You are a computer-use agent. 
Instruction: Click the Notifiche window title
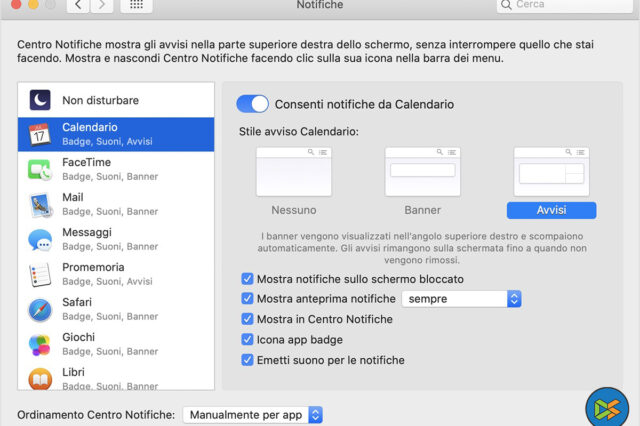(x=320, y=5)
